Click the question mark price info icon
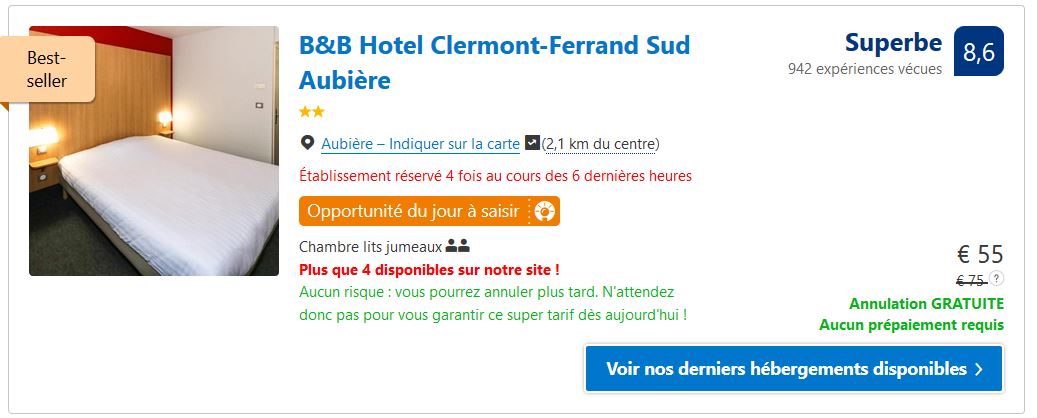1037x418 pixels. pyautogui.click(x=997, y=278)
